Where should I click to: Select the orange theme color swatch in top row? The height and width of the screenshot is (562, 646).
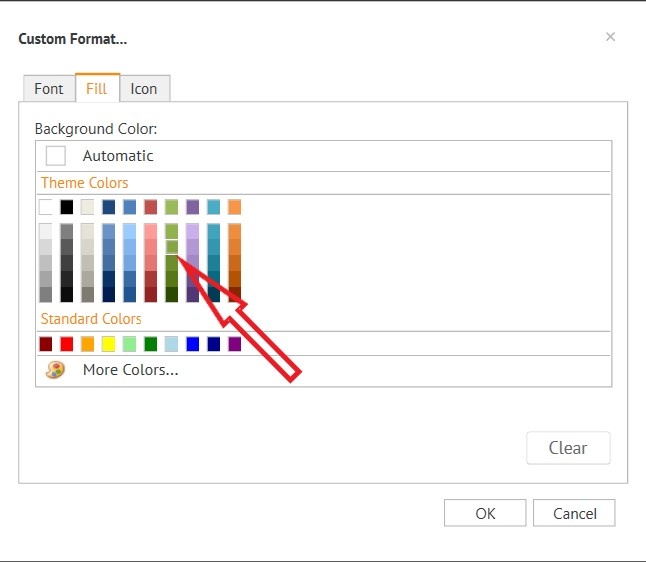(234, 207)
